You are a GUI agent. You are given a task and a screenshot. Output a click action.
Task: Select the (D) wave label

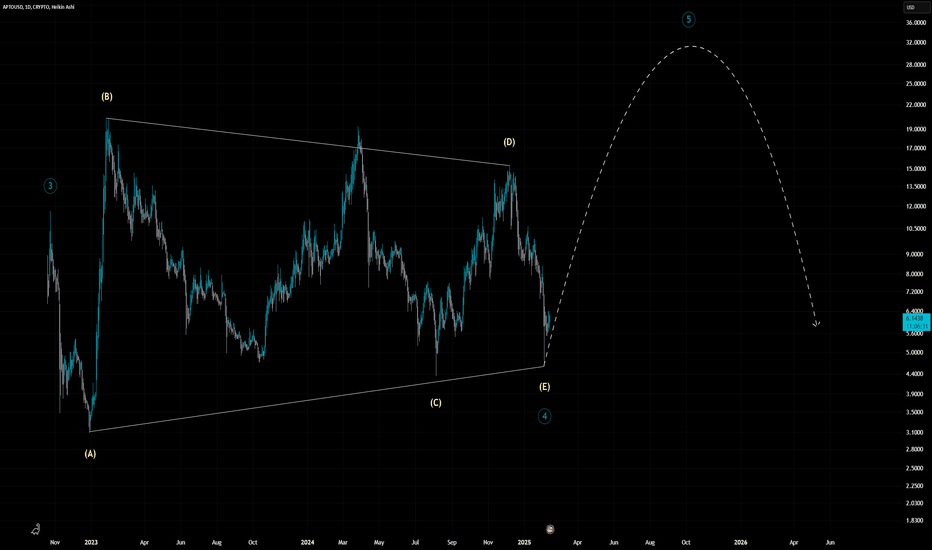[509, 142]
